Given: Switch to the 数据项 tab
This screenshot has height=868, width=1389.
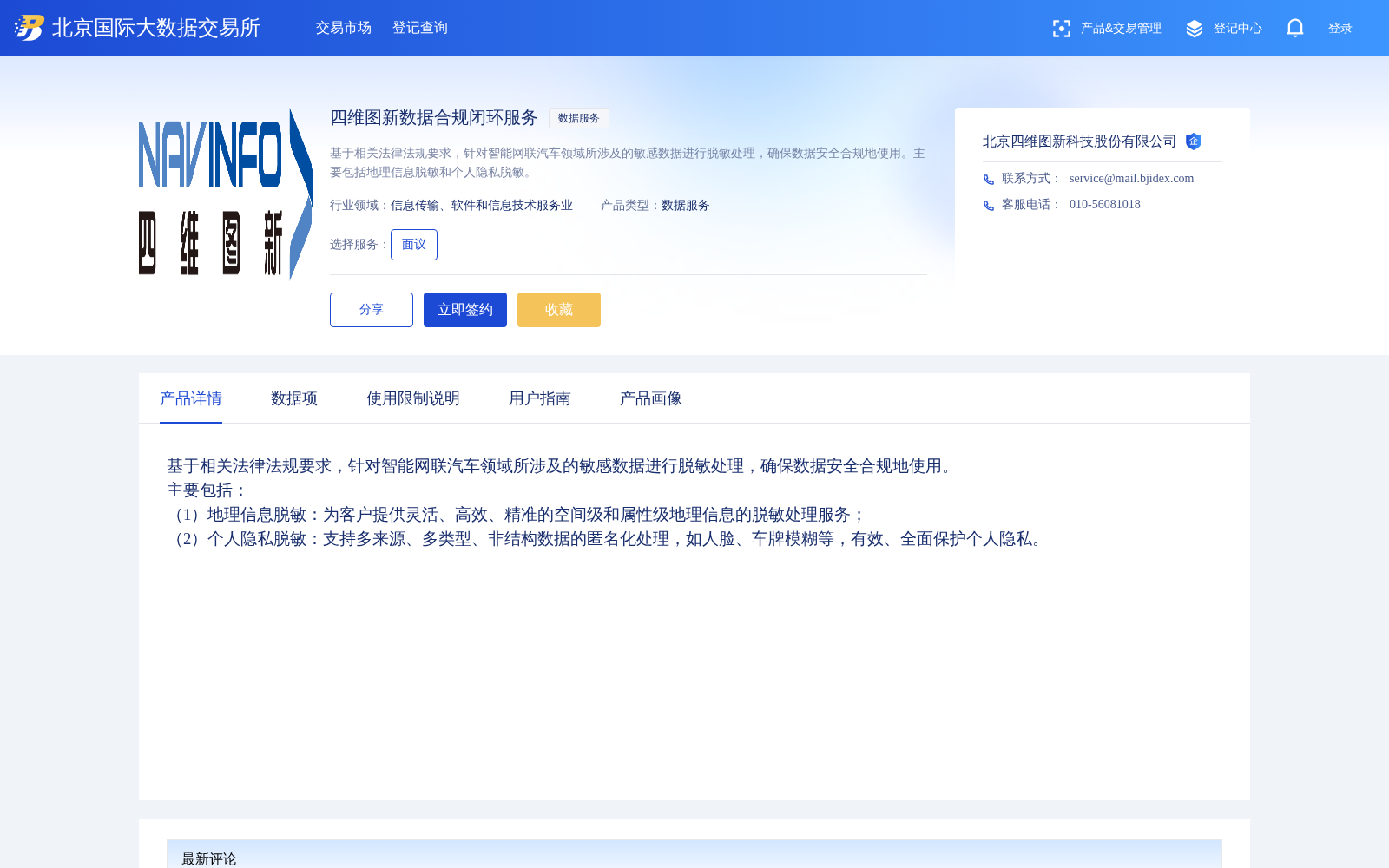Looking at the screenshot, I should pos(294,398).
